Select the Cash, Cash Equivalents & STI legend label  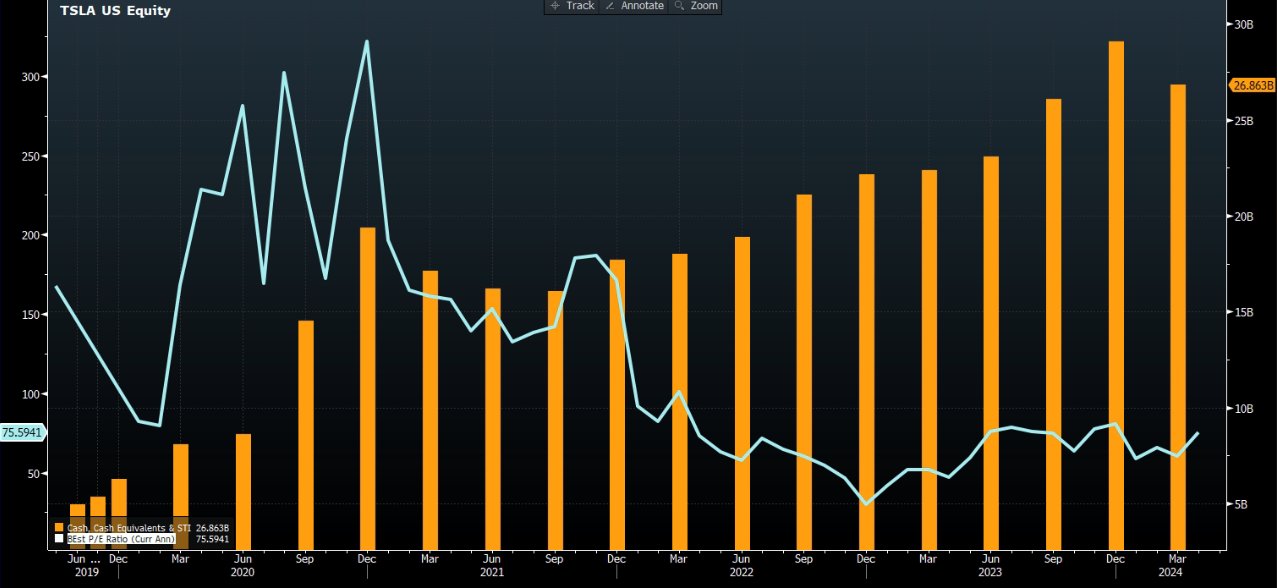129,527
